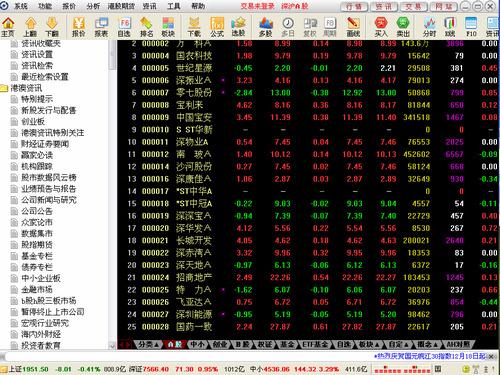Select the 000024 招商地产 stock row
This screenshot has height=375, width=500.
pyautogui.click(x=308, y=277)
